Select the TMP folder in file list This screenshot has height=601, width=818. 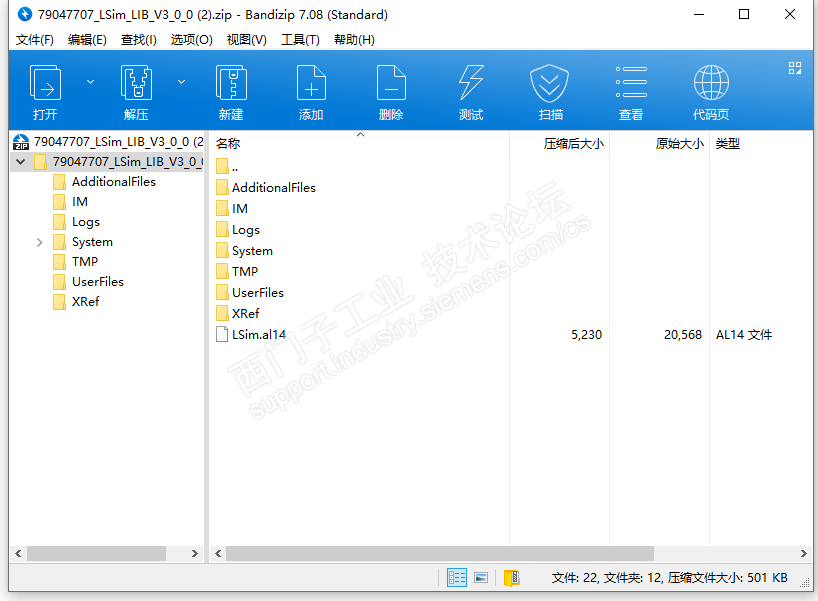pyautogui.click(x=245, y=271)
